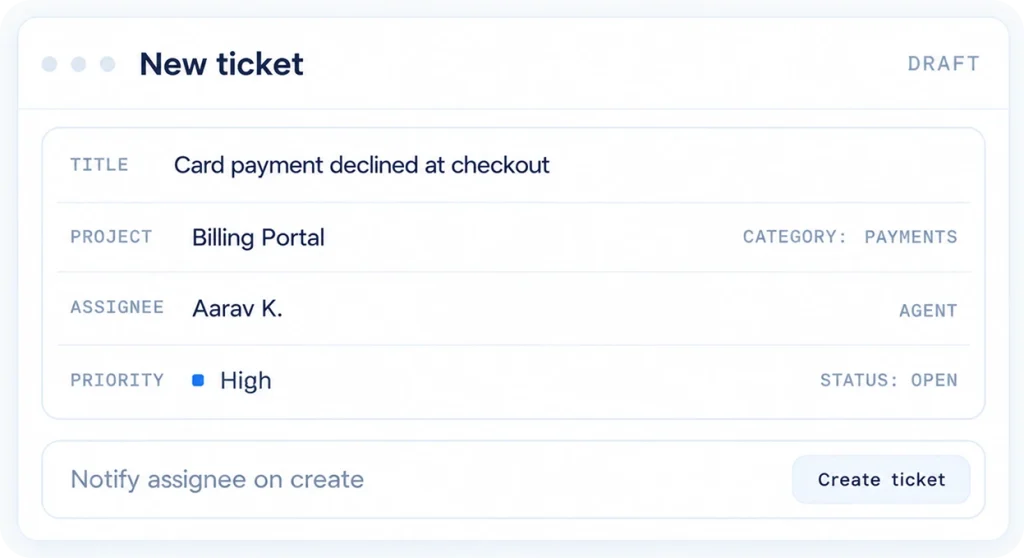Click the middle window control dot
The height and width of the screenshot is (558, 1024).
[78, 64]
